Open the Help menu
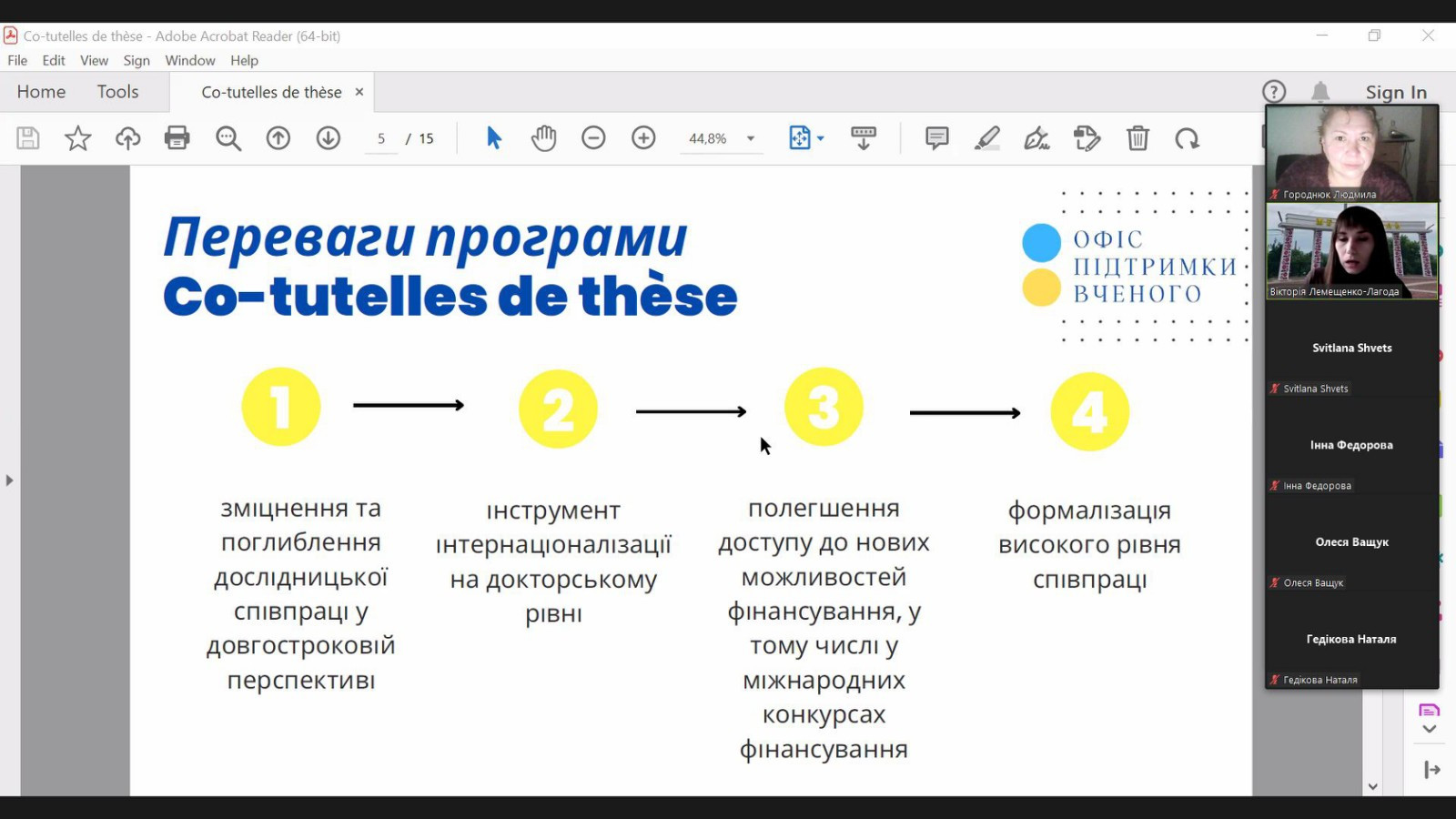The width and height of the screenshot is (1456, 819). 244,60
